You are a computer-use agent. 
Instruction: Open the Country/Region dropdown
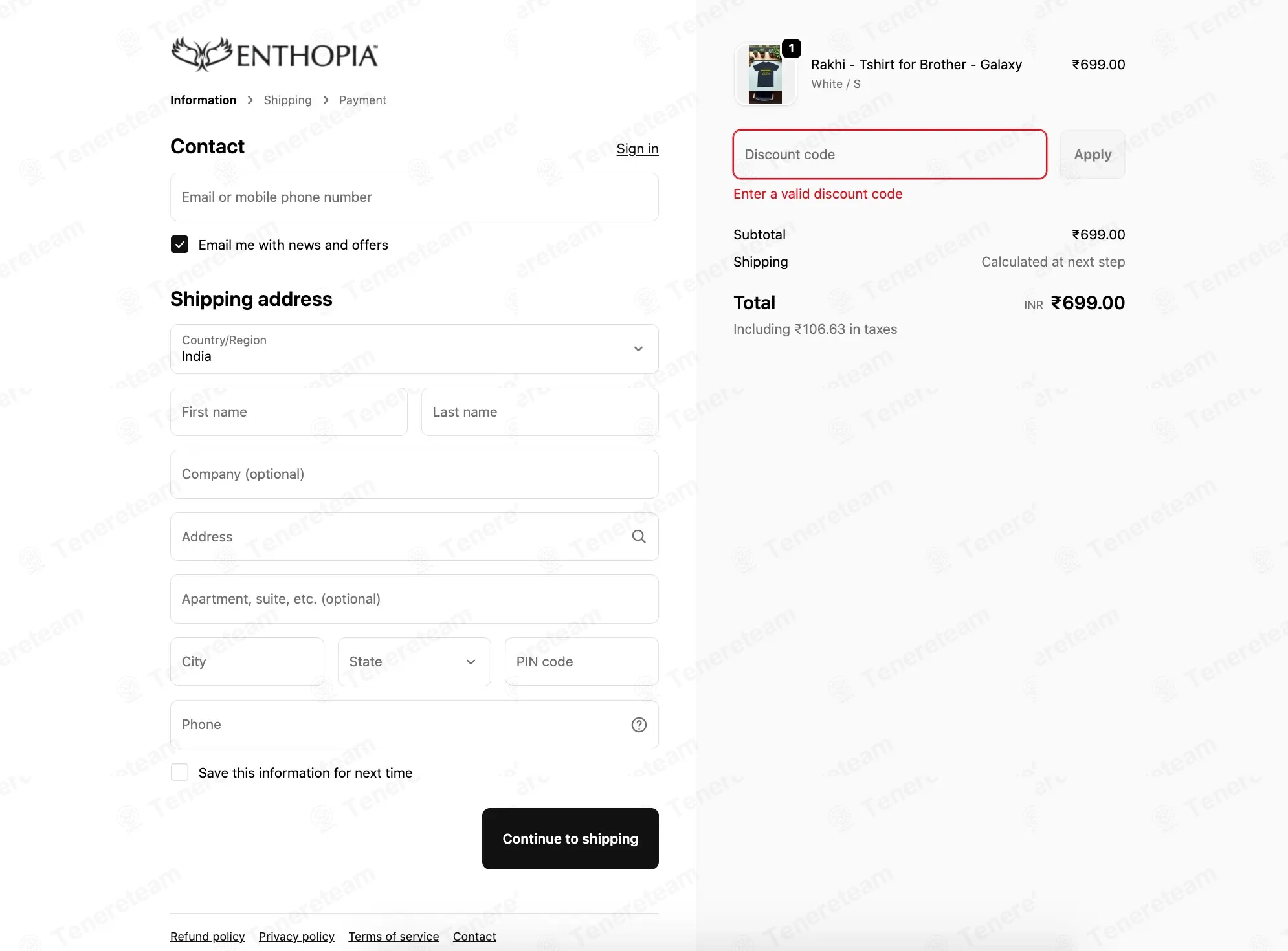(414, 349)
